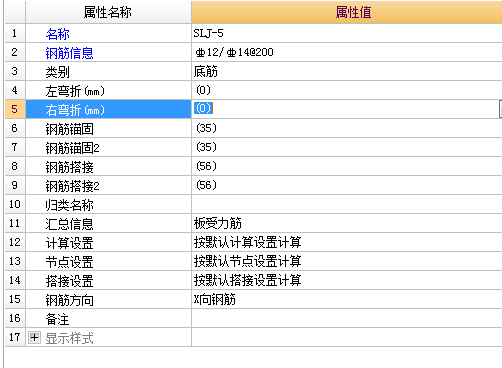Click row number 5 header
The width and height of the screenshot is (502, 368).
[x=15, y=109]
